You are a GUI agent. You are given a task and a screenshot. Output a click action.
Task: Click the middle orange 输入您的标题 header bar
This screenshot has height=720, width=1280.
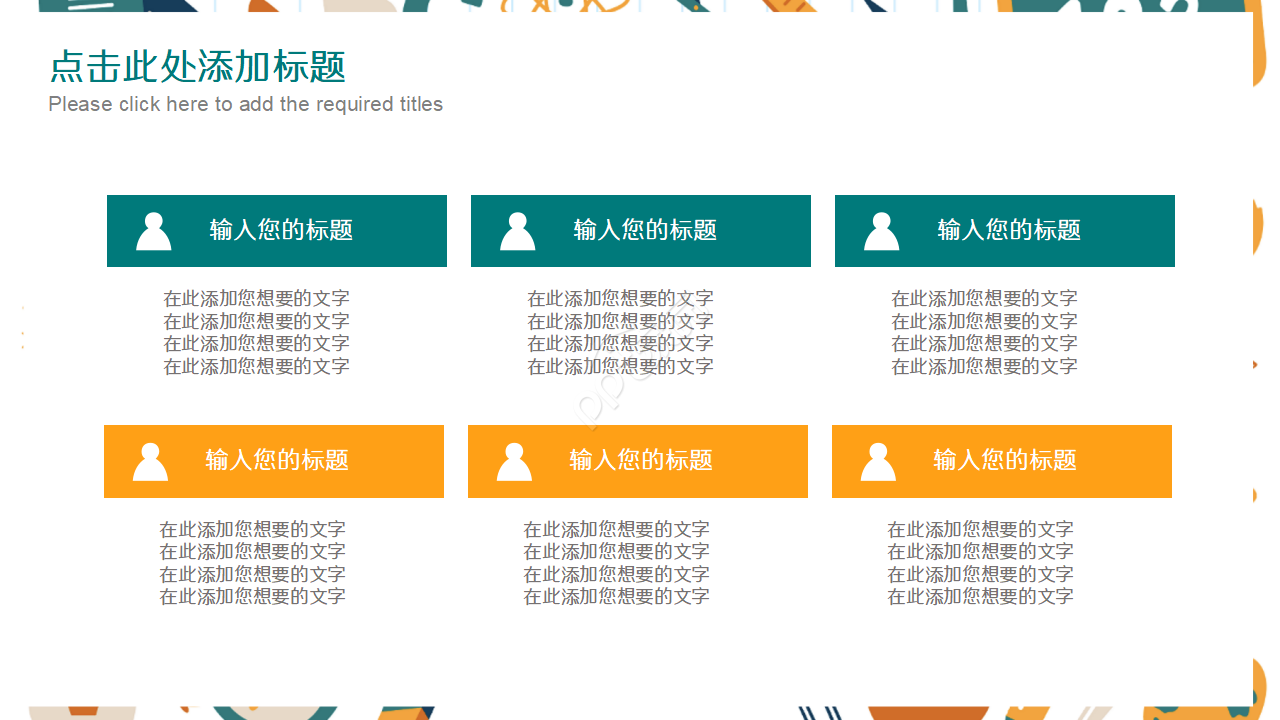pos(637,461)
